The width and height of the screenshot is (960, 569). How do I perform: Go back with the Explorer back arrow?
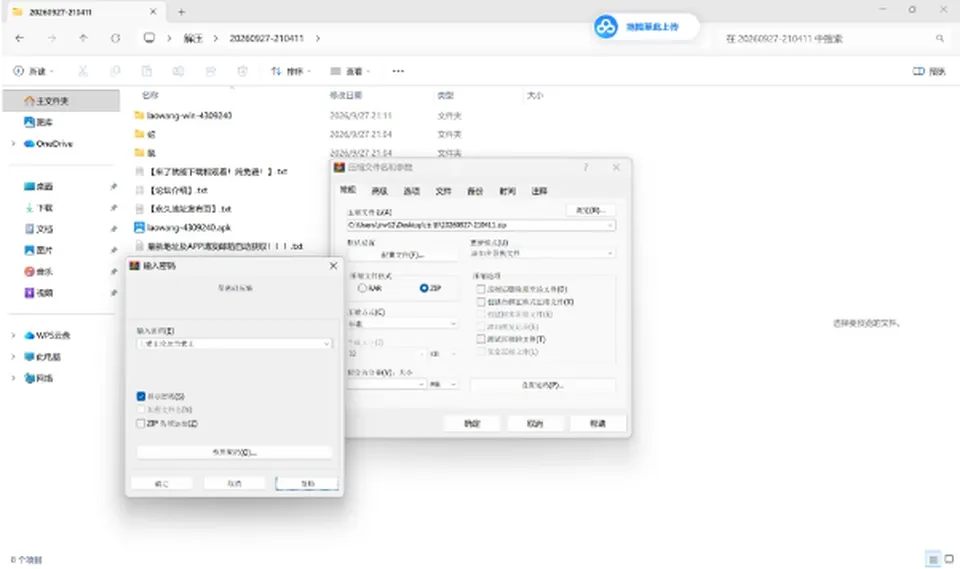20,38
